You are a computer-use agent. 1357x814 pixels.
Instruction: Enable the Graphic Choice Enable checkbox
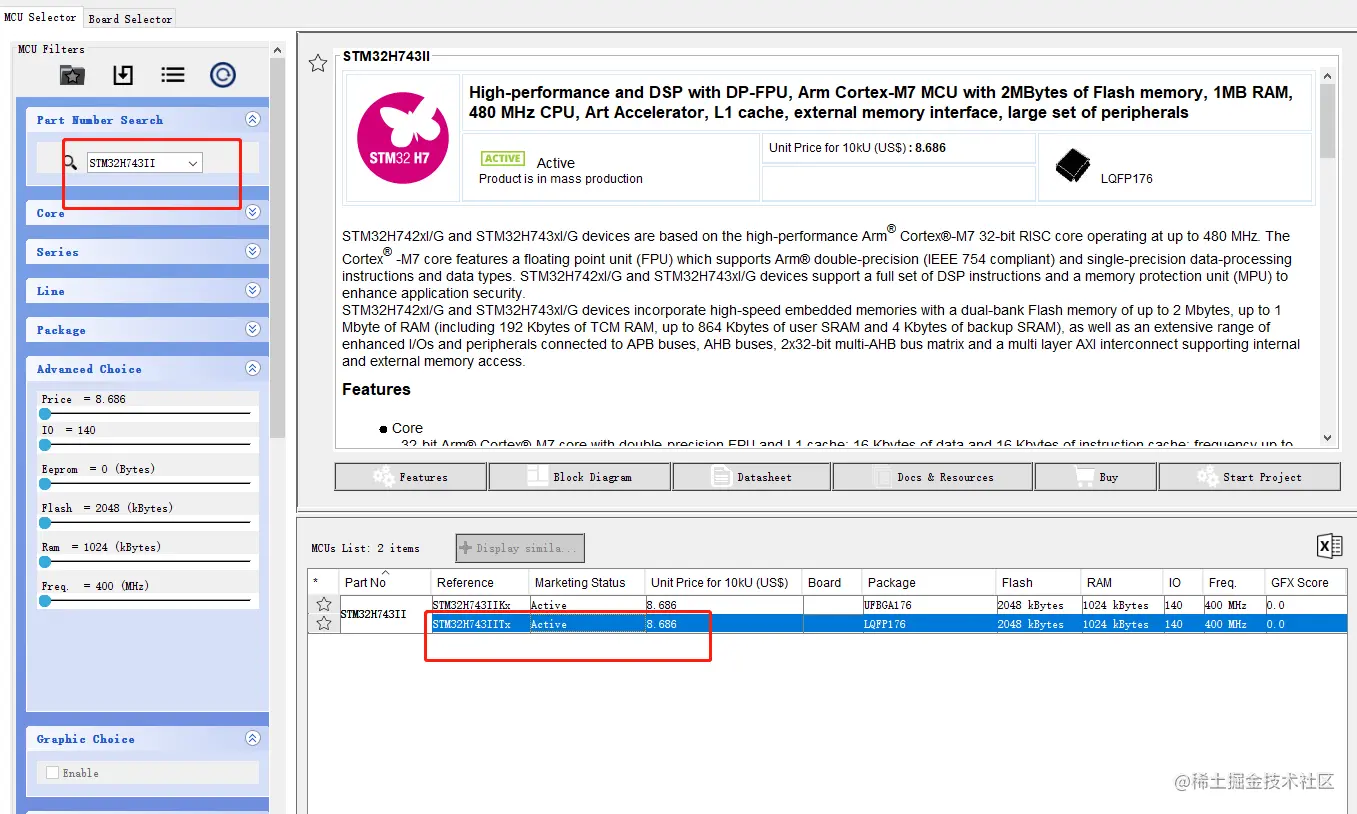coord(52,773)
